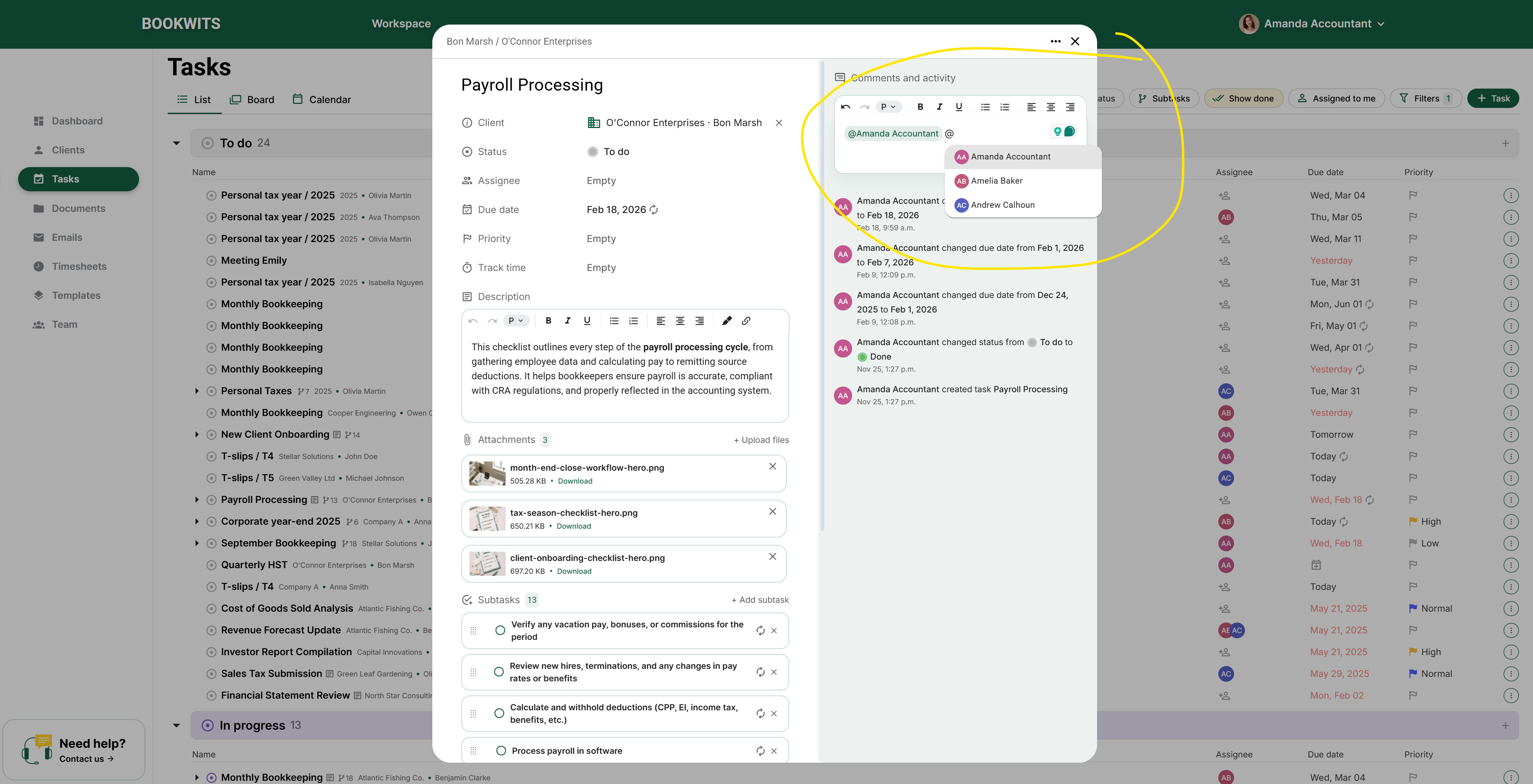The height and width of the screenshot is (784, 1533).
Task: Switch to the Board tab
Action: point(252,99)
